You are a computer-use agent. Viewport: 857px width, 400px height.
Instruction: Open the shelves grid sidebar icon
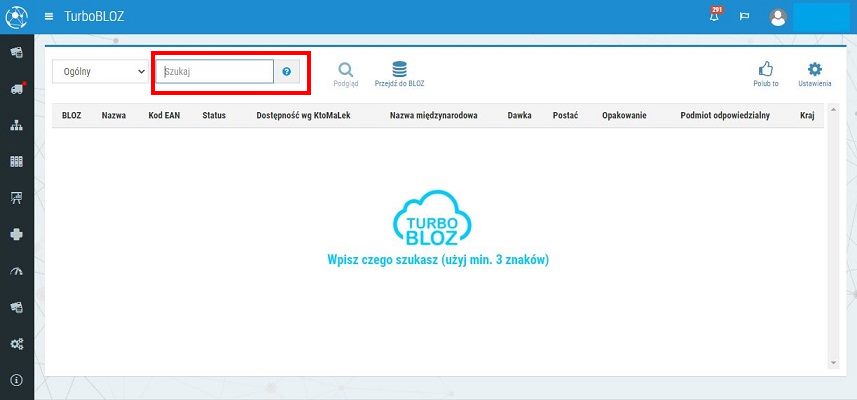(x=17, y=162)
